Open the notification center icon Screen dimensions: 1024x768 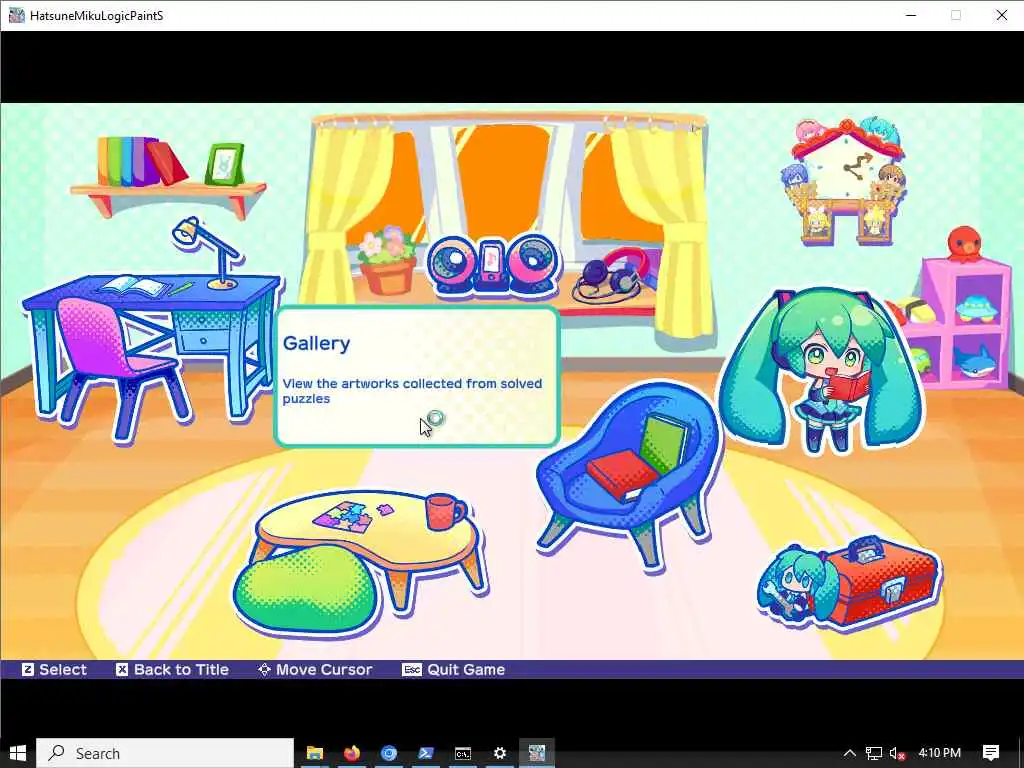click(x=991, y=753)
